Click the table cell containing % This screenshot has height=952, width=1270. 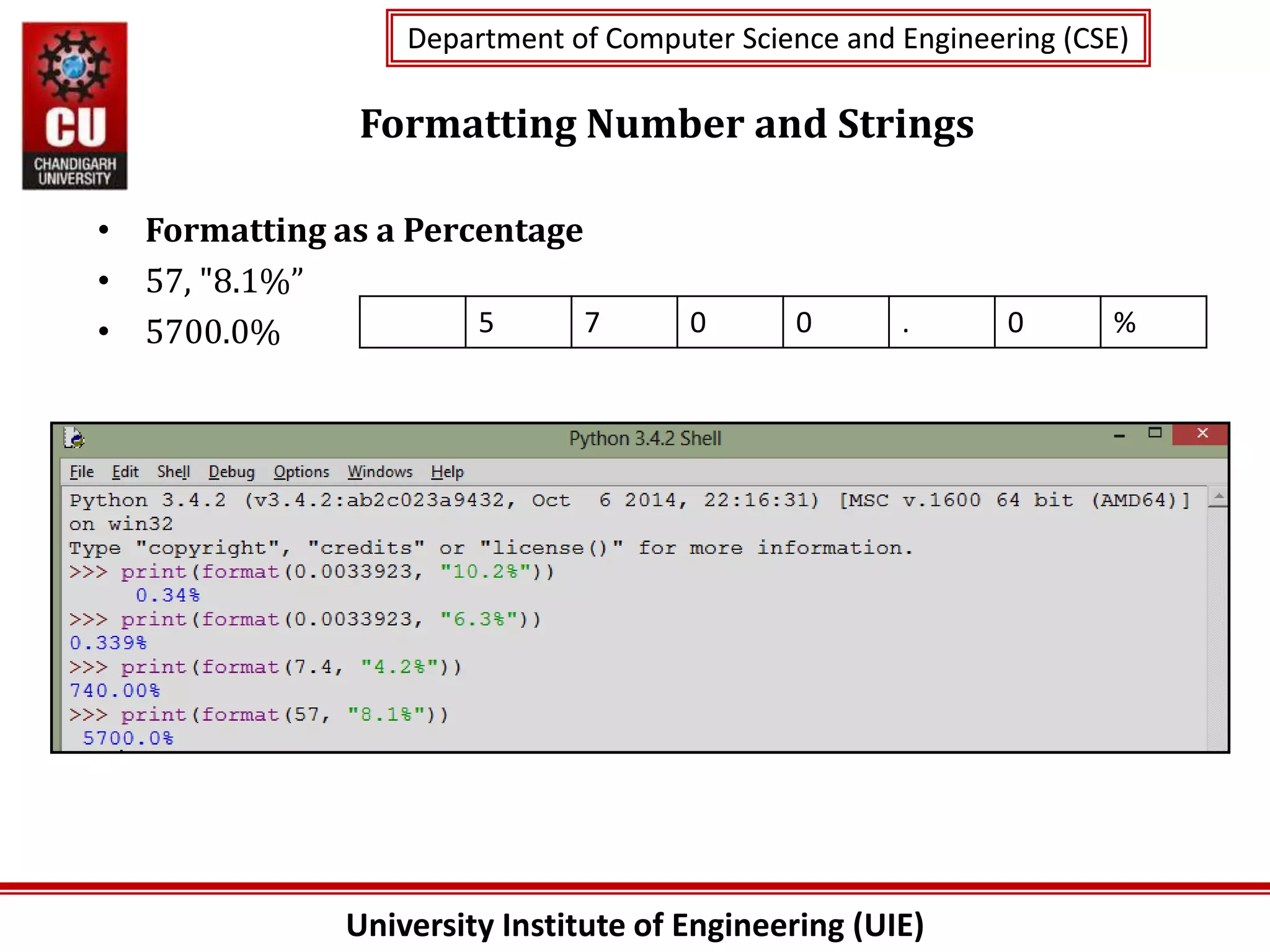pyautogui.click(x=1153, y=322)
